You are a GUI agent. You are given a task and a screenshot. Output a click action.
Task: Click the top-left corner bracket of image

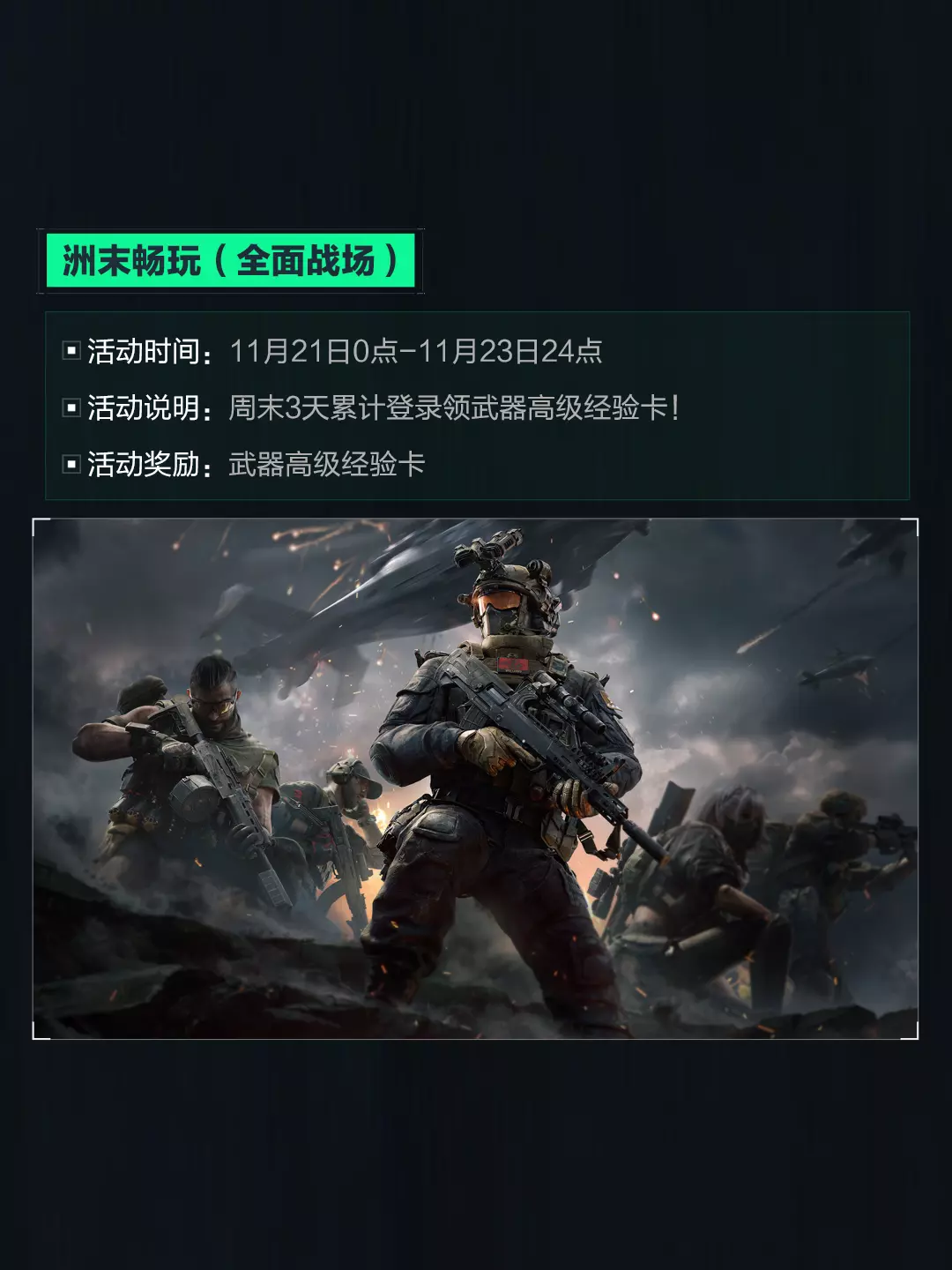point(41,527)
